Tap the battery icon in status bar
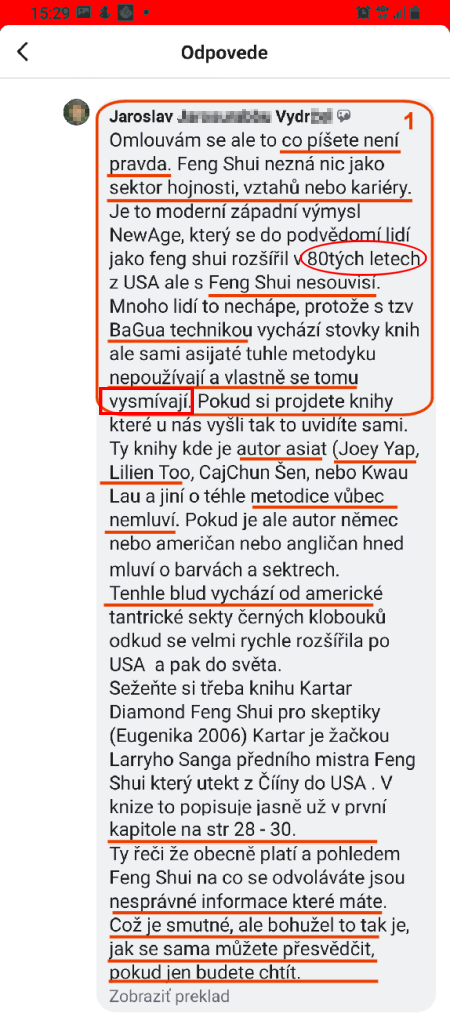This screenshot has width=450, height=1017. click(415, 12)
